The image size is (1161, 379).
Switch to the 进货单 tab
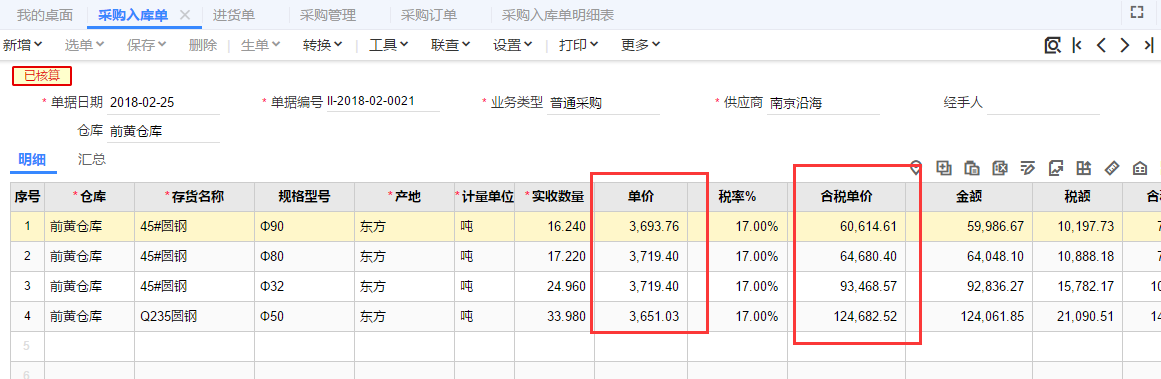(234, 15)
